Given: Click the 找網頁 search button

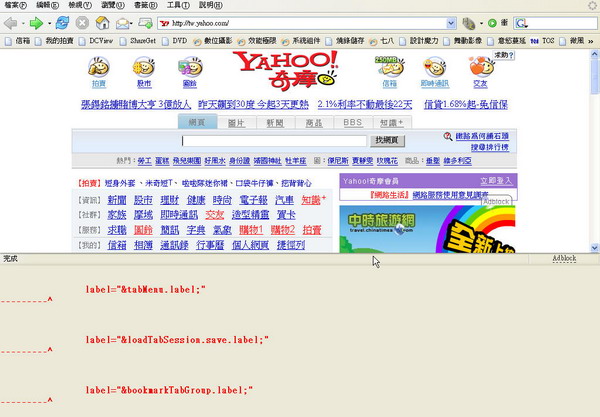Looking at the screenshot, I should pos(387,140).
